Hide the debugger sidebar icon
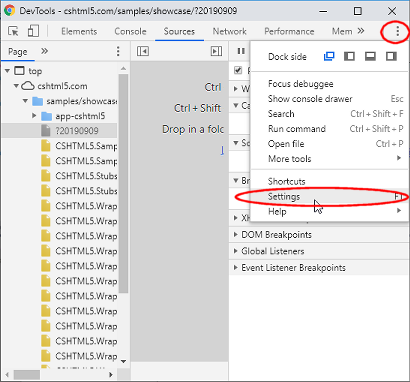 [216, 51]
